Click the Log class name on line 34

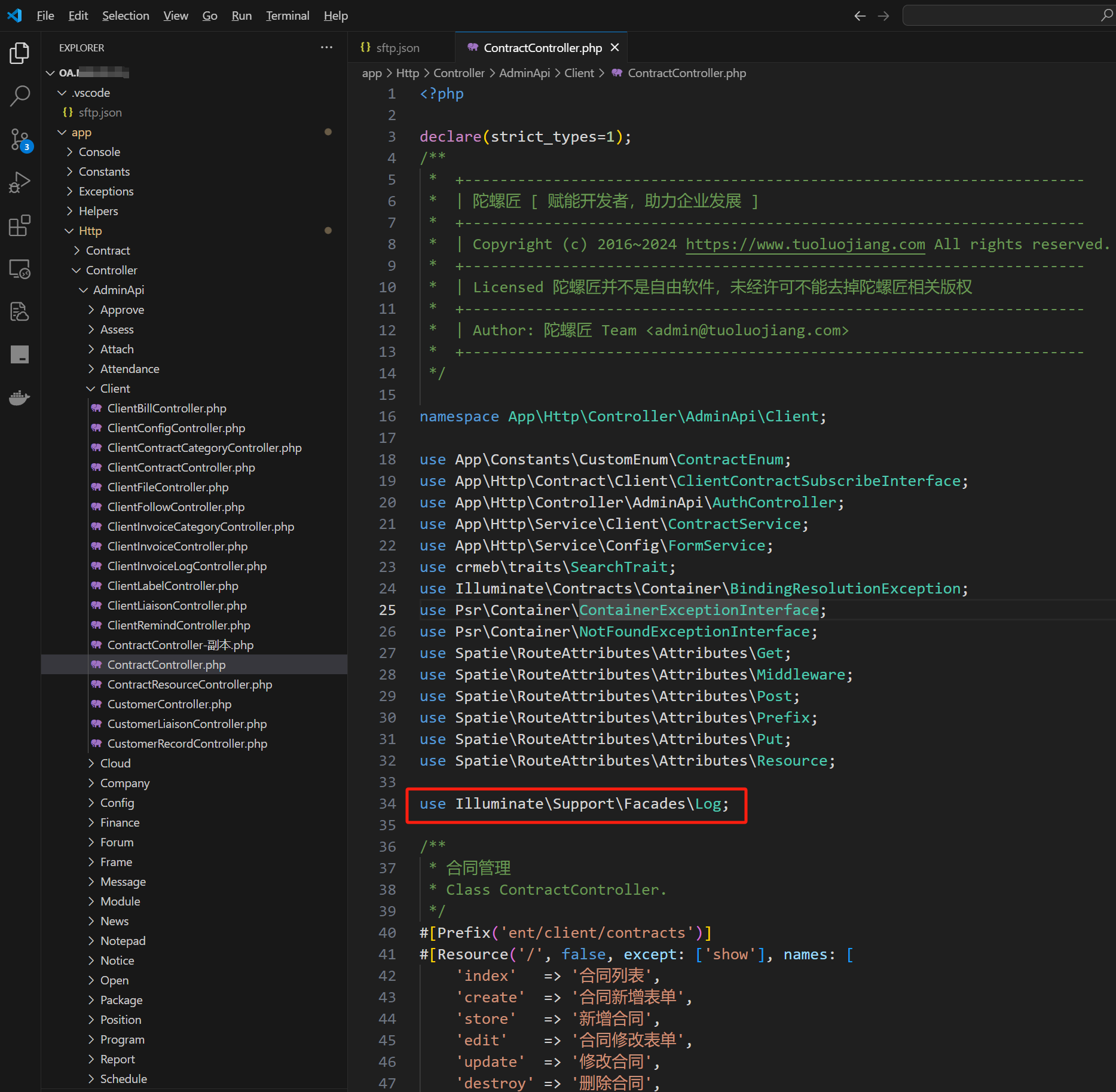coord(708,804)
